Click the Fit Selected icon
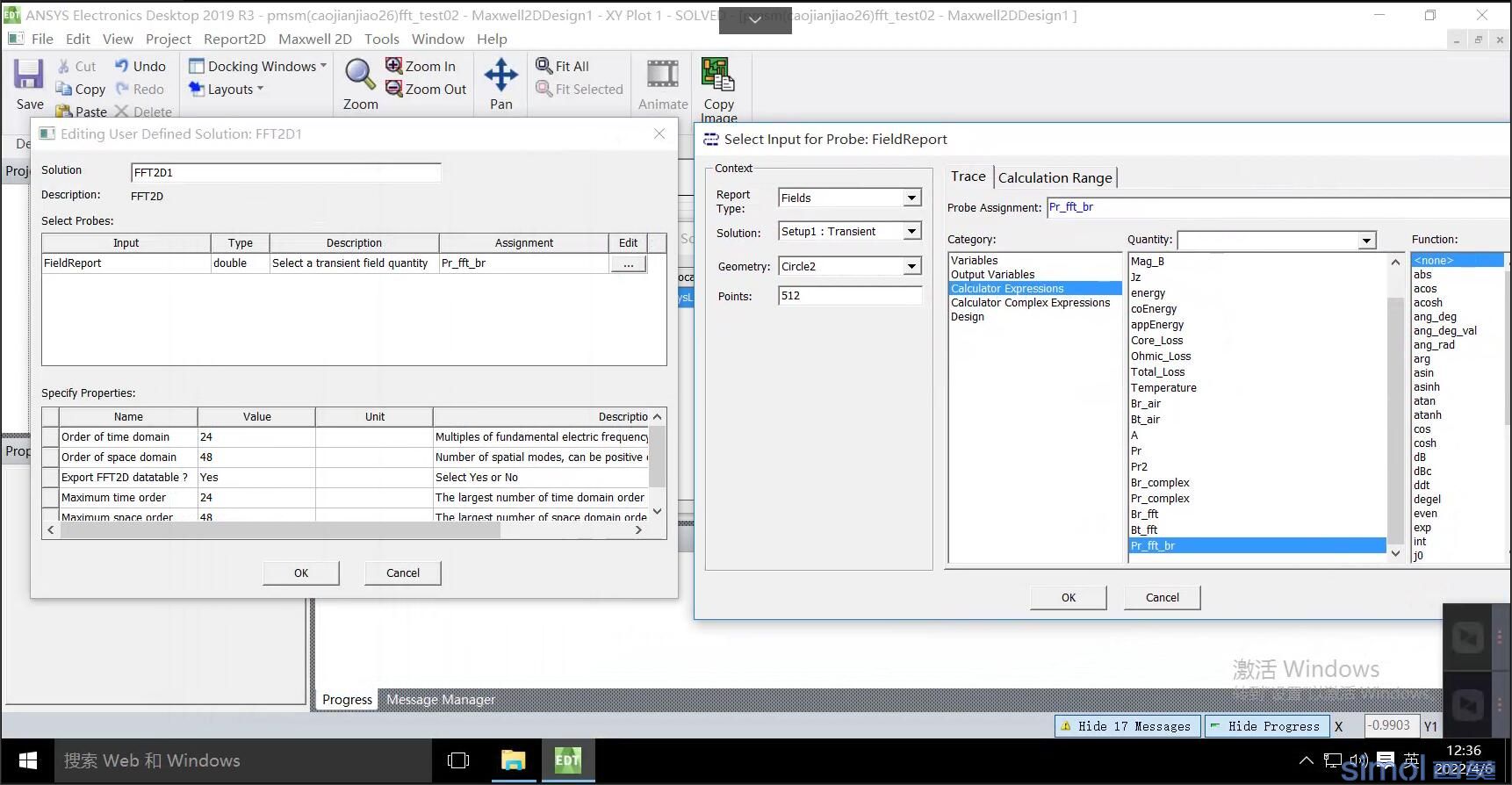Image resolution: width=1512 pixels, height=785 pixels. [544, 89]
